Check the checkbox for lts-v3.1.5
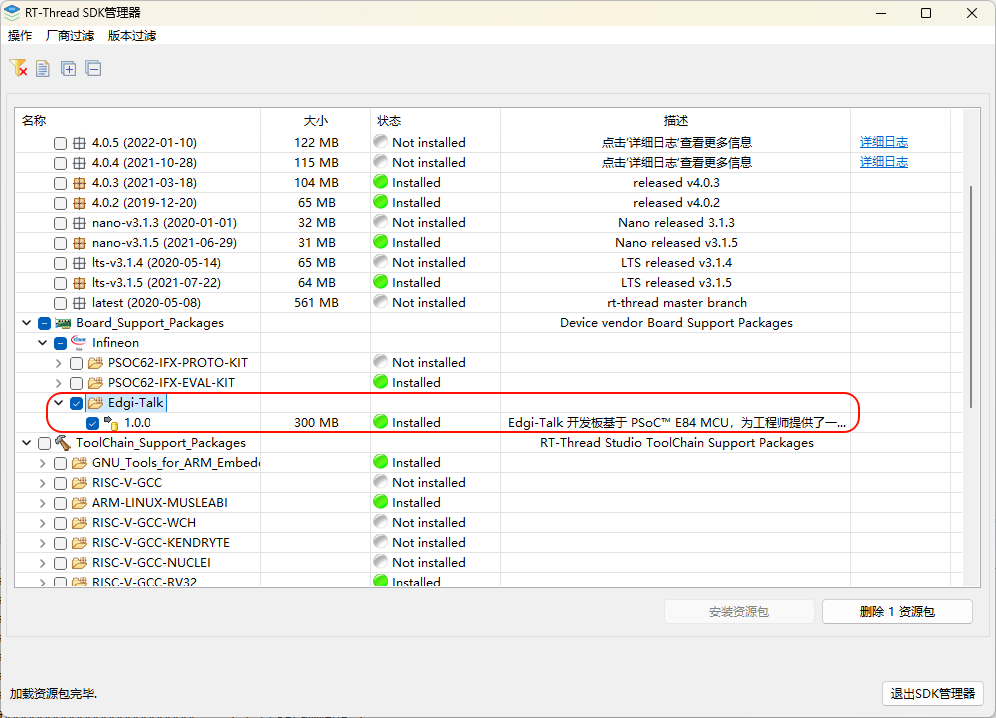Screen dimensions: 996x718 (59, 282)
